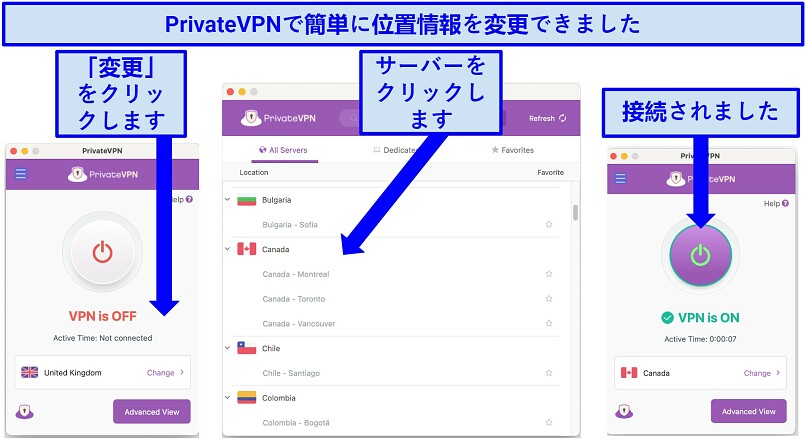Click United Kingdom flag icon

(29, 372)
